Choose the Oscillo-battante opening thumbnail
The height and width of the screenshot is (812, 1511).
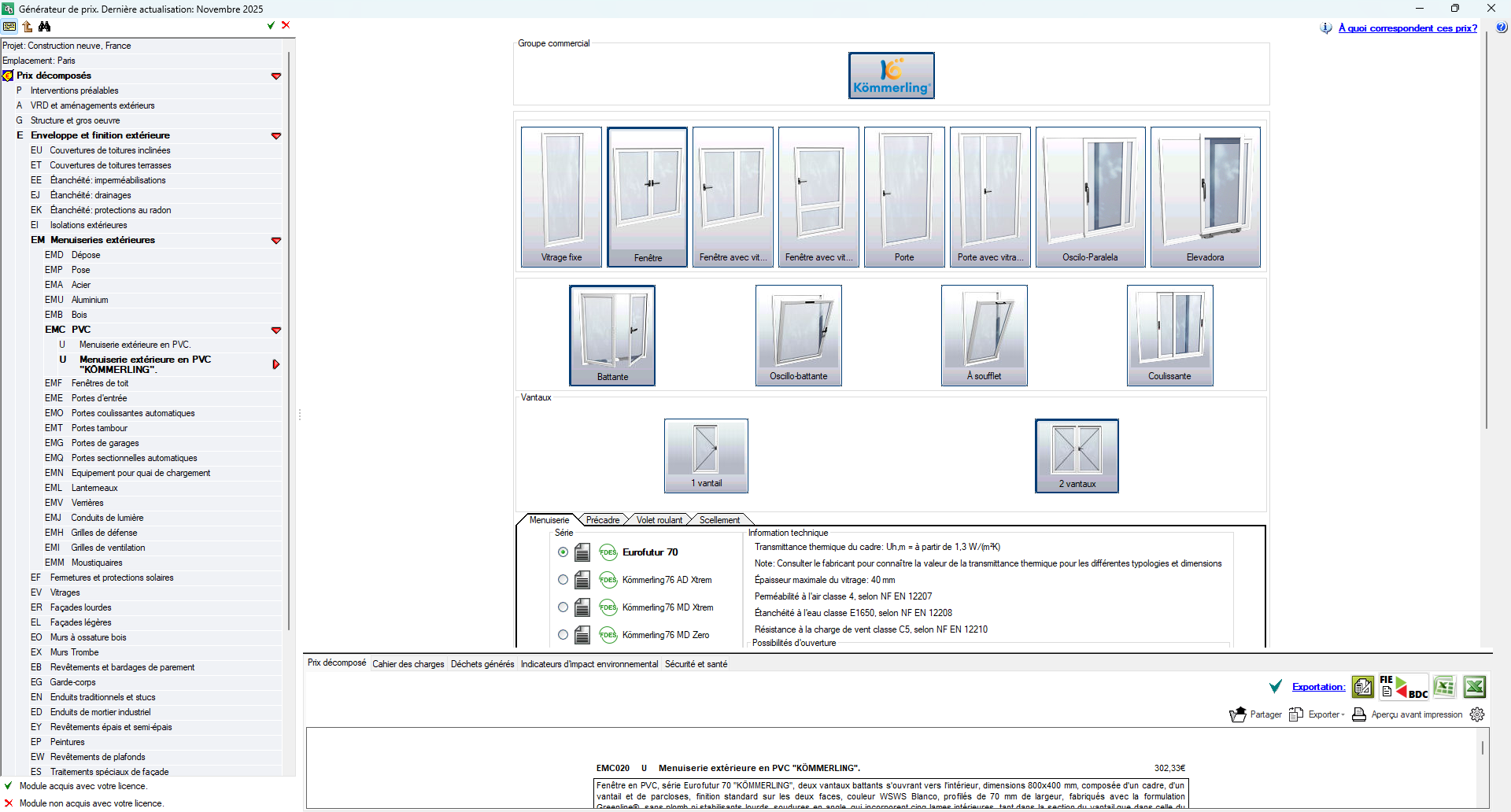click(799, 335)
